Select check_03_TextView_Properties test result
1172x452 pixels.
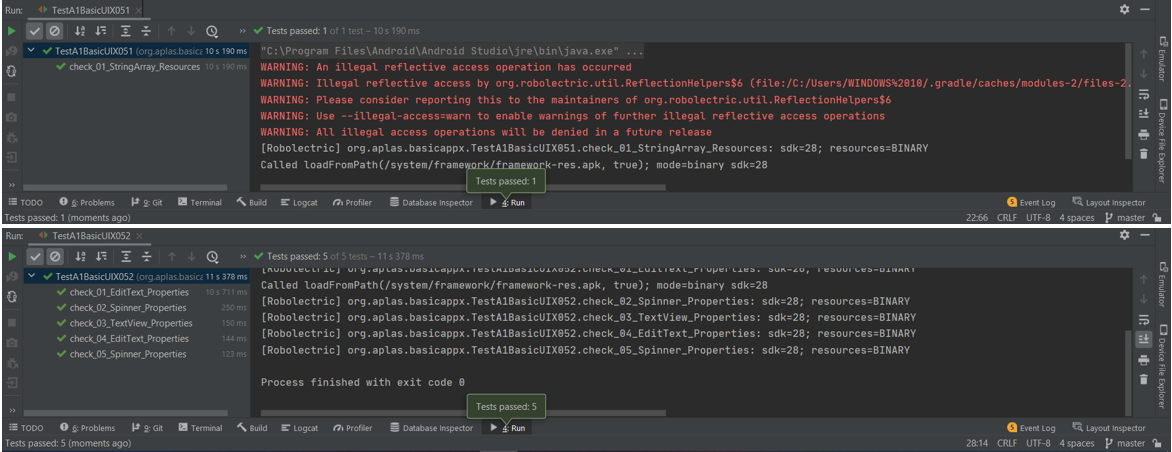click(130, 323)
